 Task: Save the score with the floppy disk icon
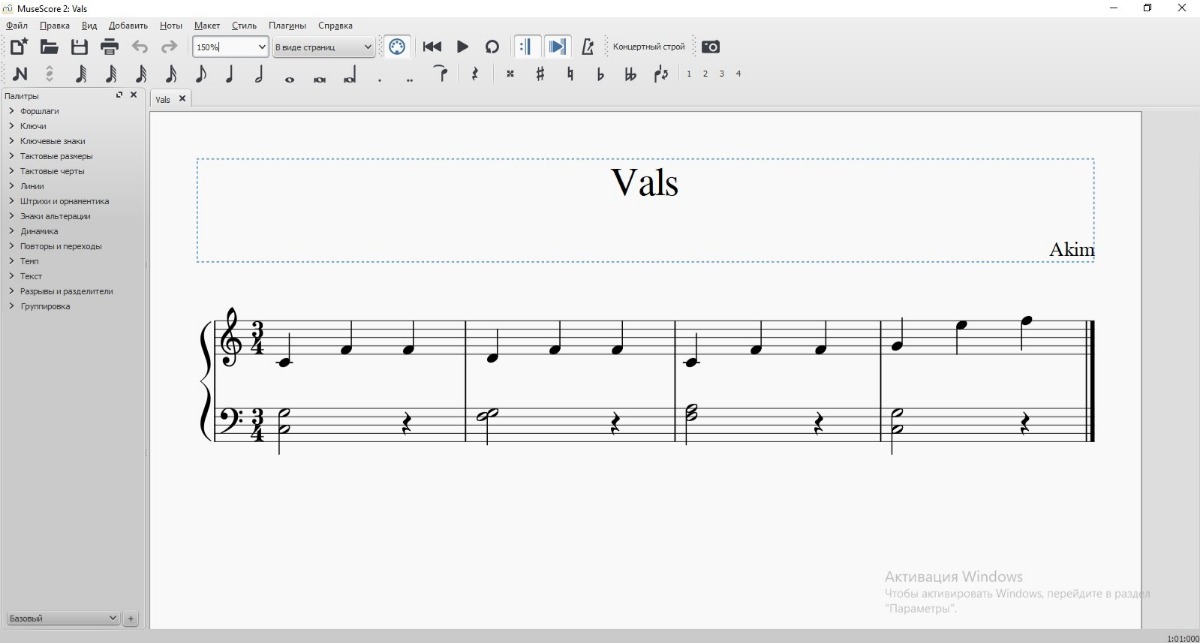click(79, 47)
